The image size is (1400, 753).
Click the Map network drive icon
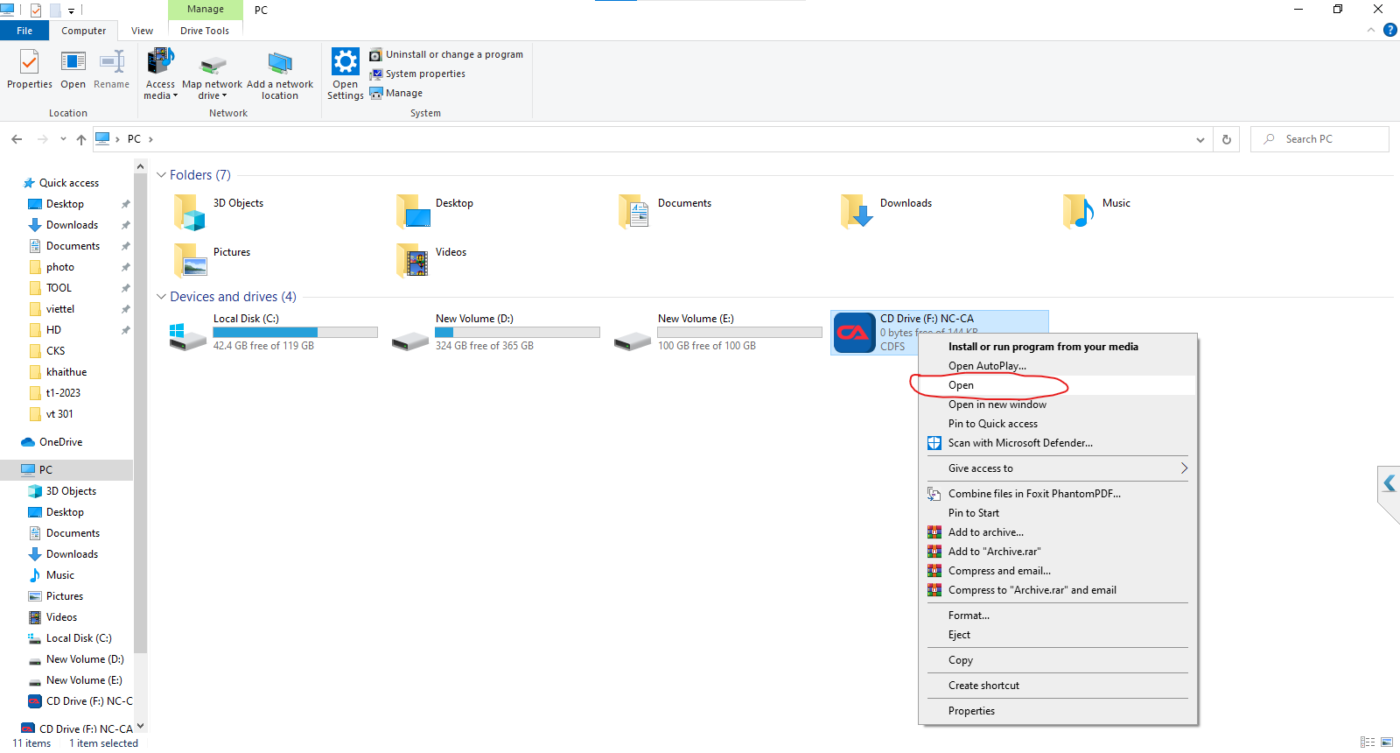click(x=212, y=75)
